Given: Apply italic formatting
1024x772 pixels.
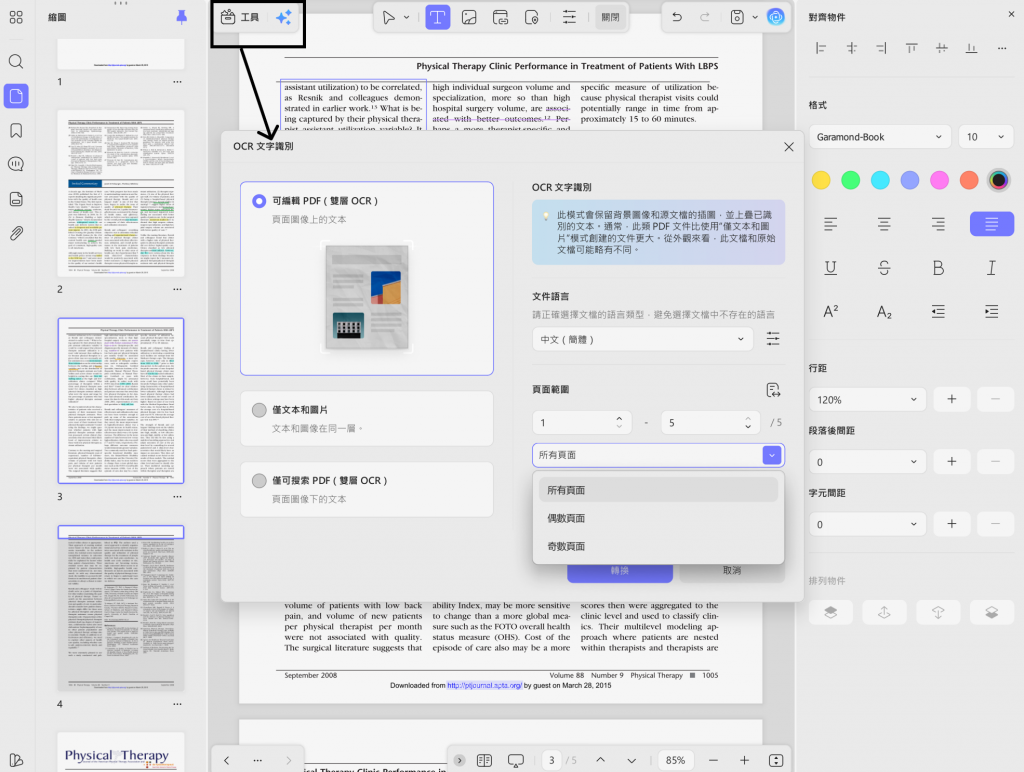Looking at the screenshot, I should click(x=991, y=268).
